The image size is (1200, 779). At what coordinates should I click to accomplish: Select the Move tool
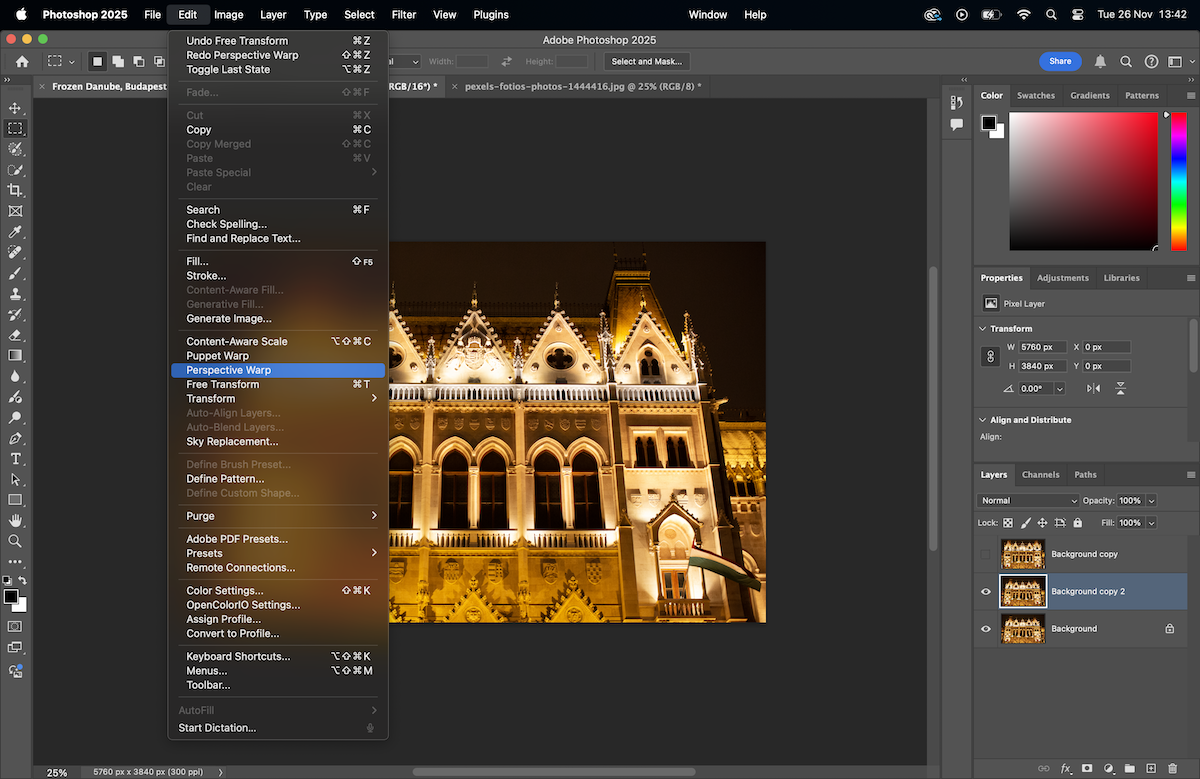(15, 108)
